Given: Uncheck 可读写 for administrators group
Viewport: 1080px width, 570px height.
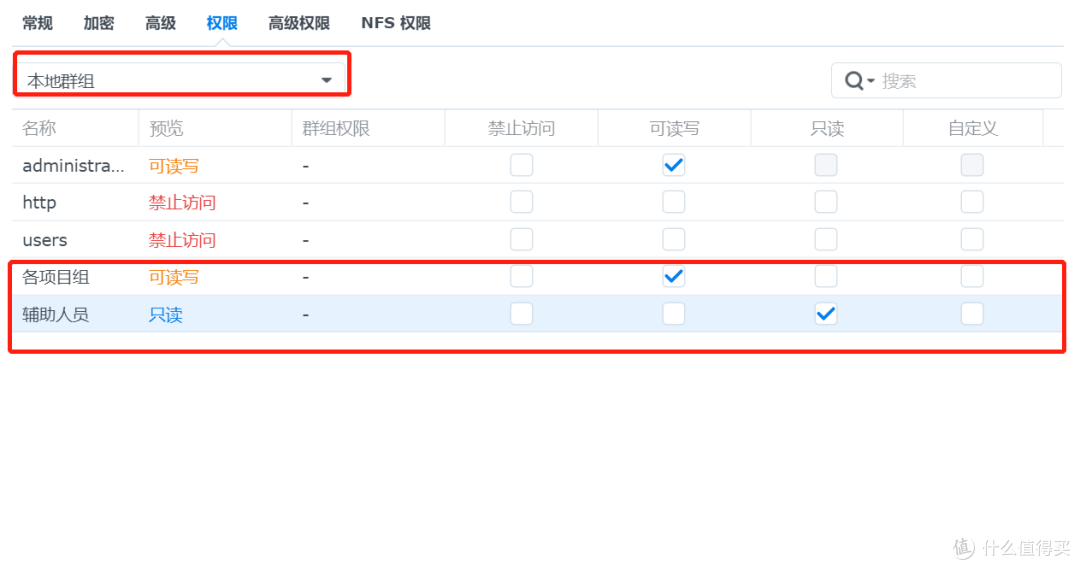Looking at the screenshot, I should point(674,165).
